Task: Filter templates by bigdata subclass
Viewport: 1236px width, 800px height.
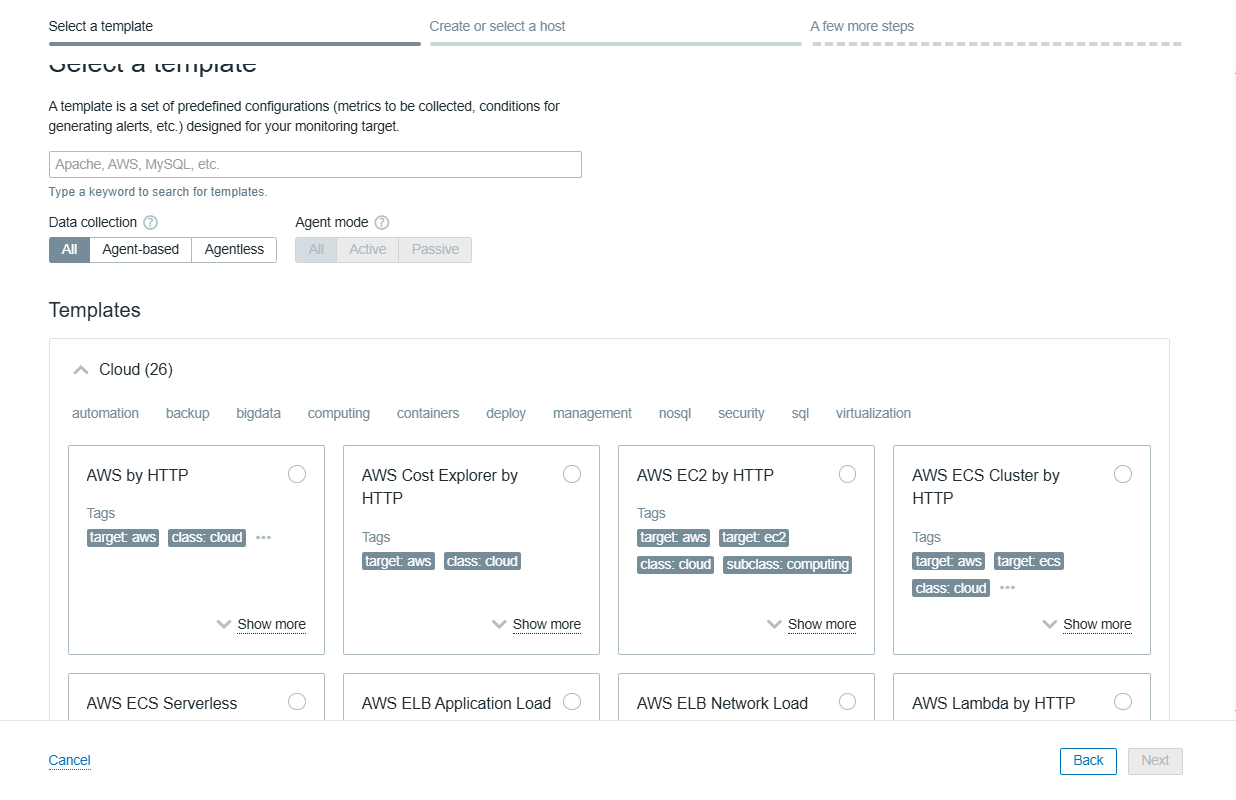Action: (x=259, y=413)
